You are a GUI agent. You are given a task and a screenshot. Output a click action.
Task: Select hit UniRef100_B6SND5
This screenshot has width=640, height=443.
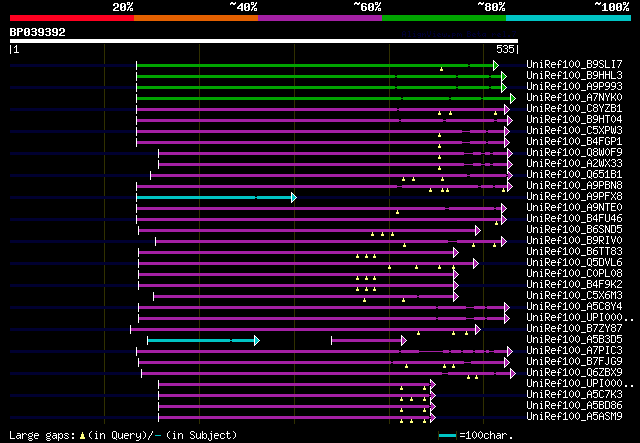coord(574,230)
